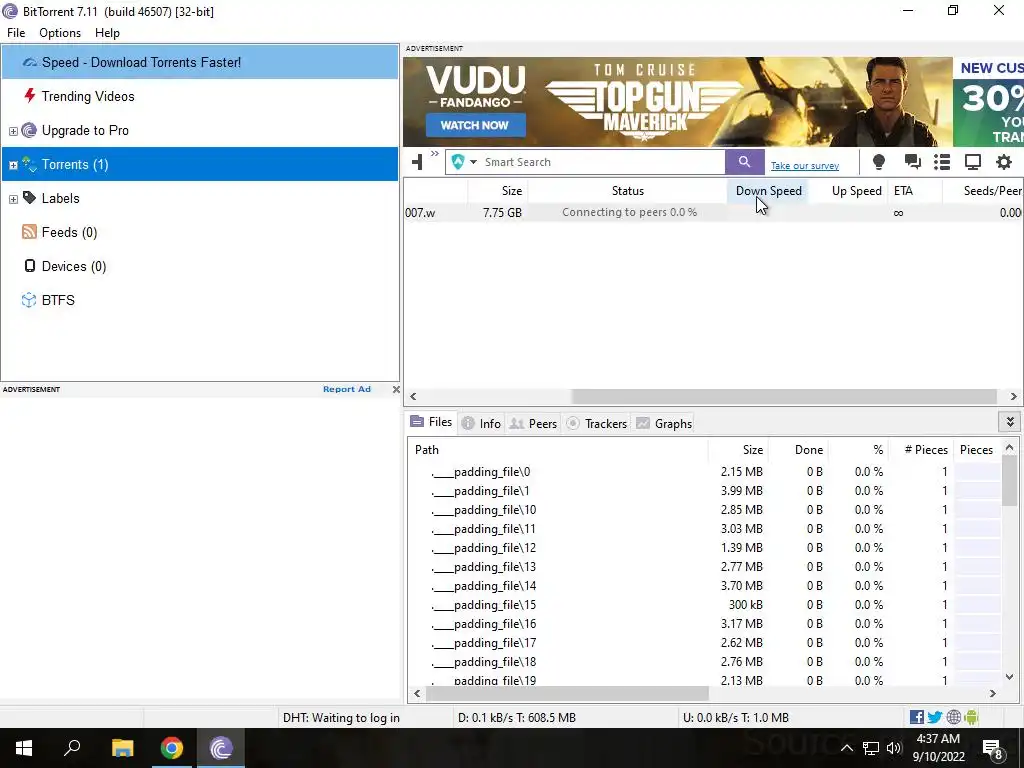Click the Labels tag icon
The height and width of the screenshot is (768, 1024).
click(x=29, y=197)
